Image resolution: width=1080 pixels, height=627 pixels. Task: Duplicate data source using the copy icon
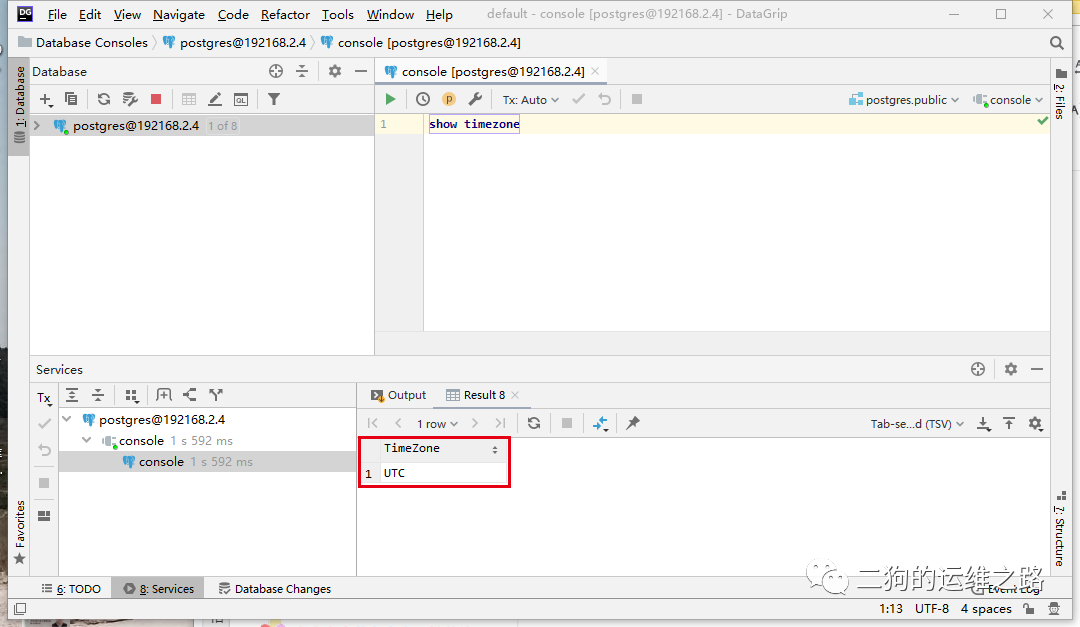(70, 99)
